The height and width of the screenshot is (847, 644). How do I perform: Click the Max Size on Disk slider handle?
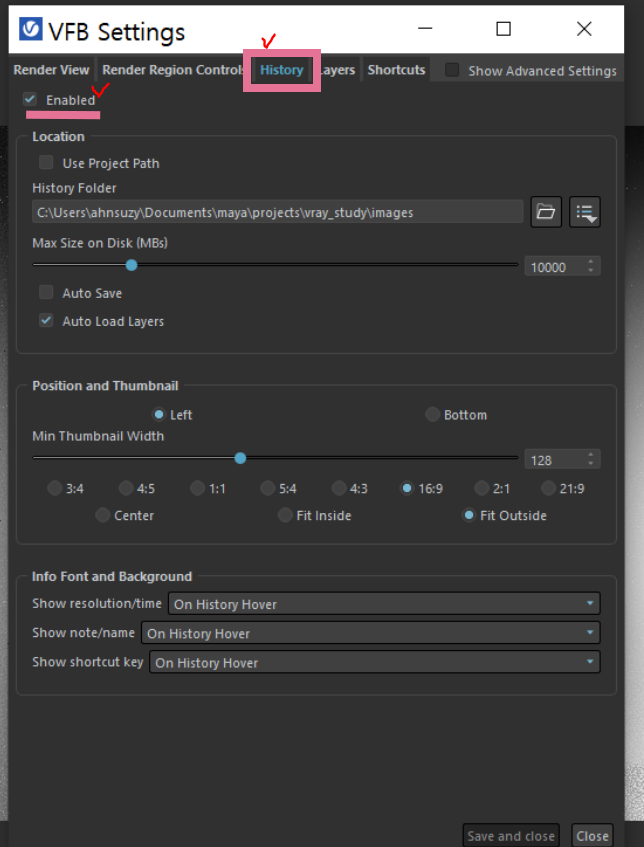pyautogui.click(x=131, y=265)
